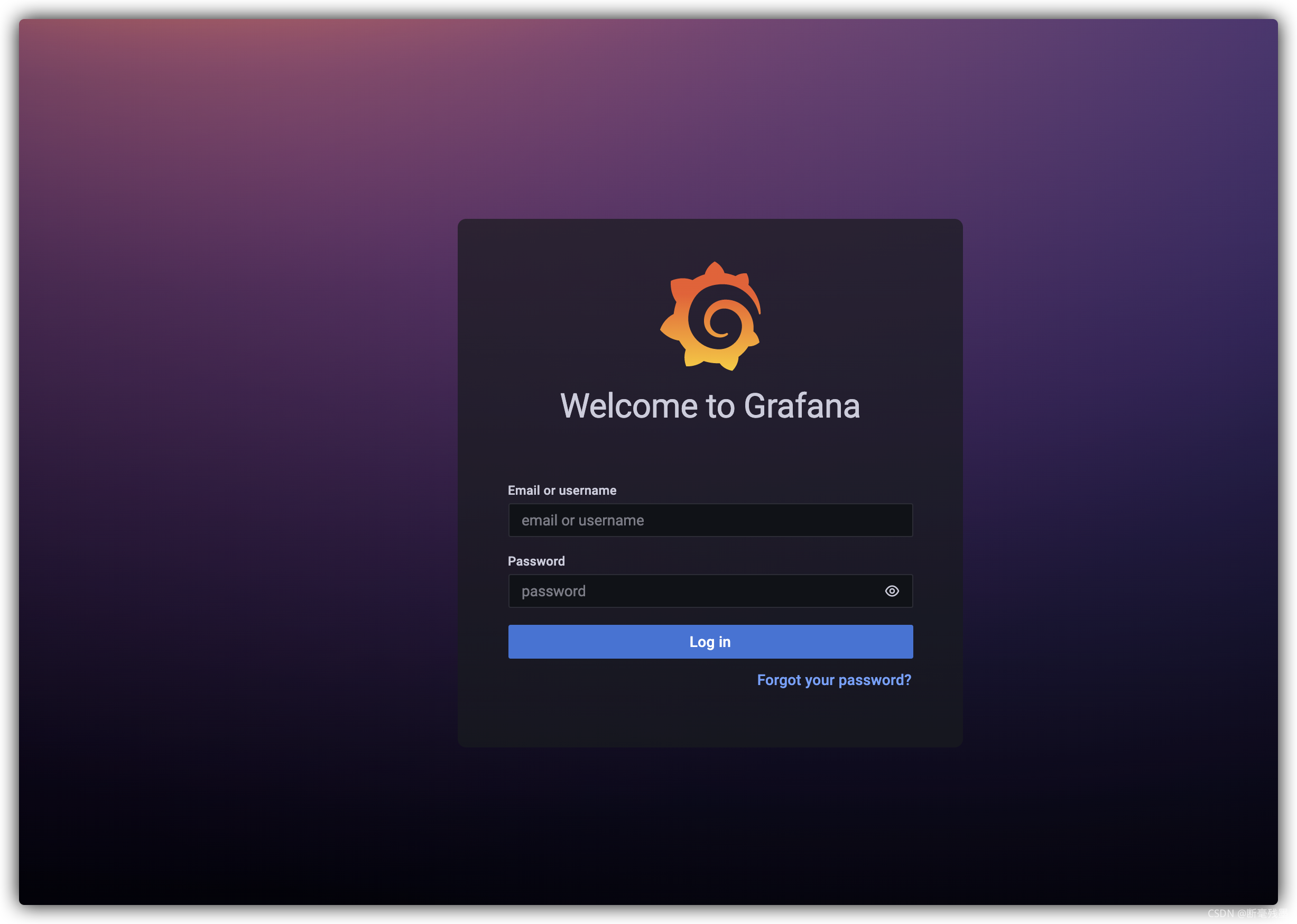Screen dimensions: 1297x924
Task: Click the Email or username label
Action: coord(561,491)
